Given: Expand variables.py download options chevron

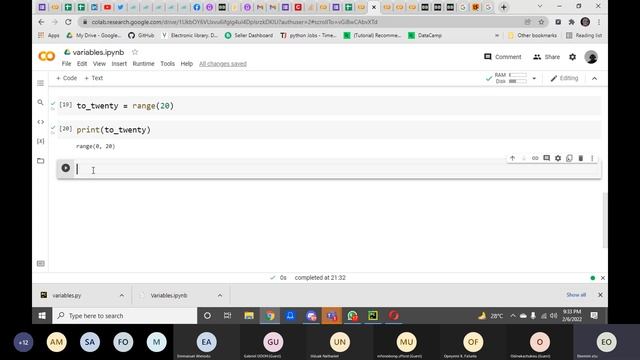Looking at the screenshot, I should click(122, 295).
